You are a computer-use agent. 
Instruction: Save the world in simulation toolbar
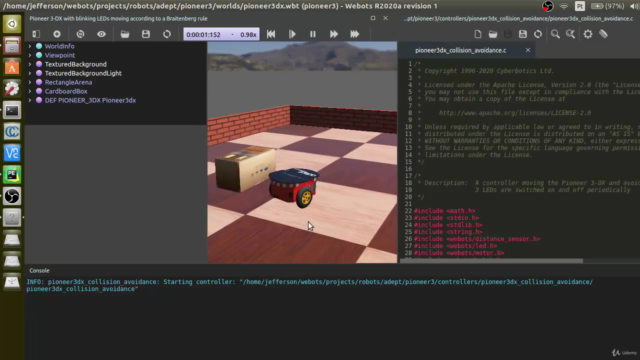146,34
